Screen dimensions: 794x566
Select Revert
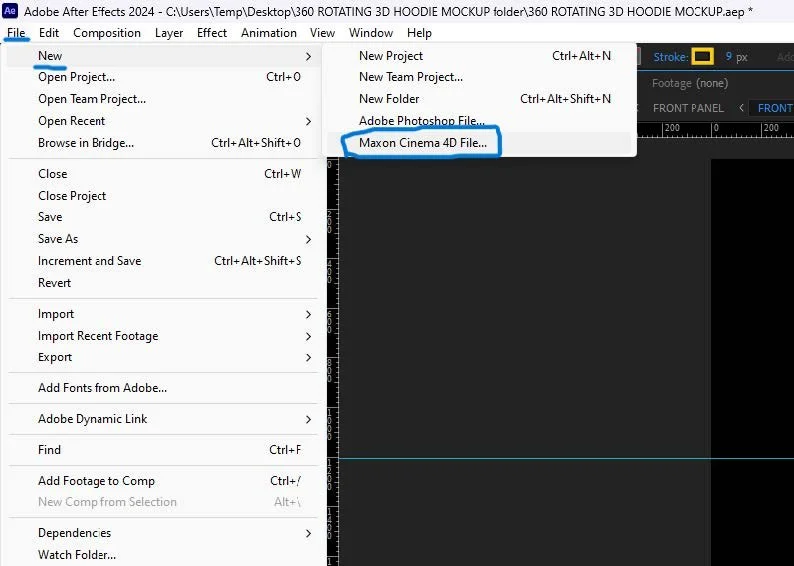[x=163, y=282]
